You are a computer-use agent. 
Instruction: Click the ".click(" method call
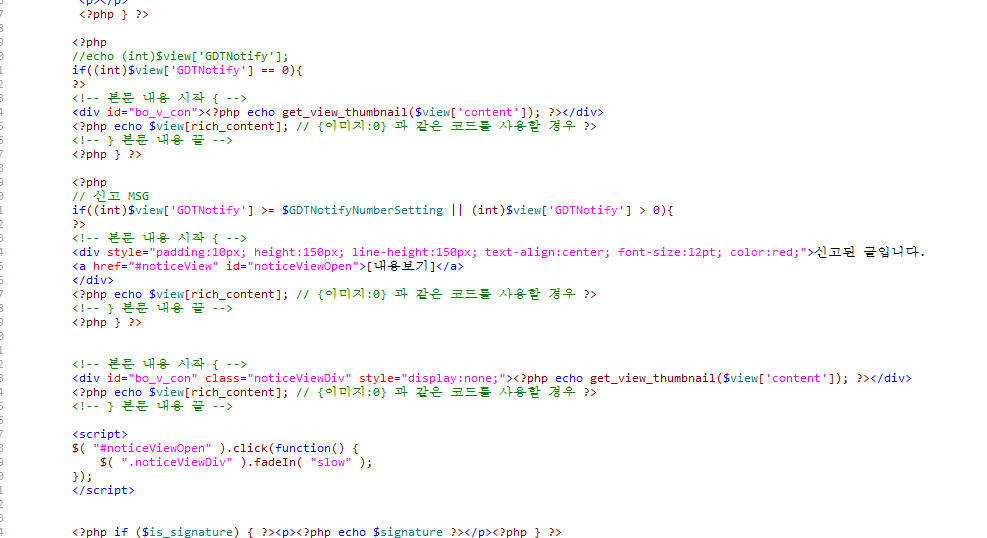point(251,448)
